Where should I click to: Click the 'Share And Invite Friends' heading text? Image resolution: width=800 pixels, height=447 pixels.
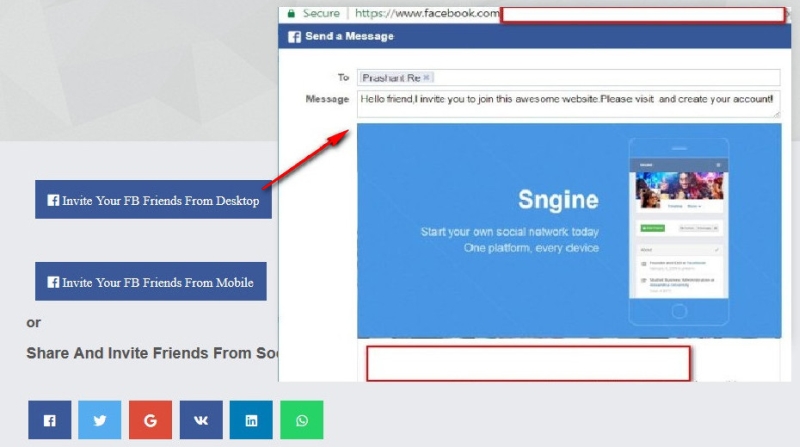[152, 353]
